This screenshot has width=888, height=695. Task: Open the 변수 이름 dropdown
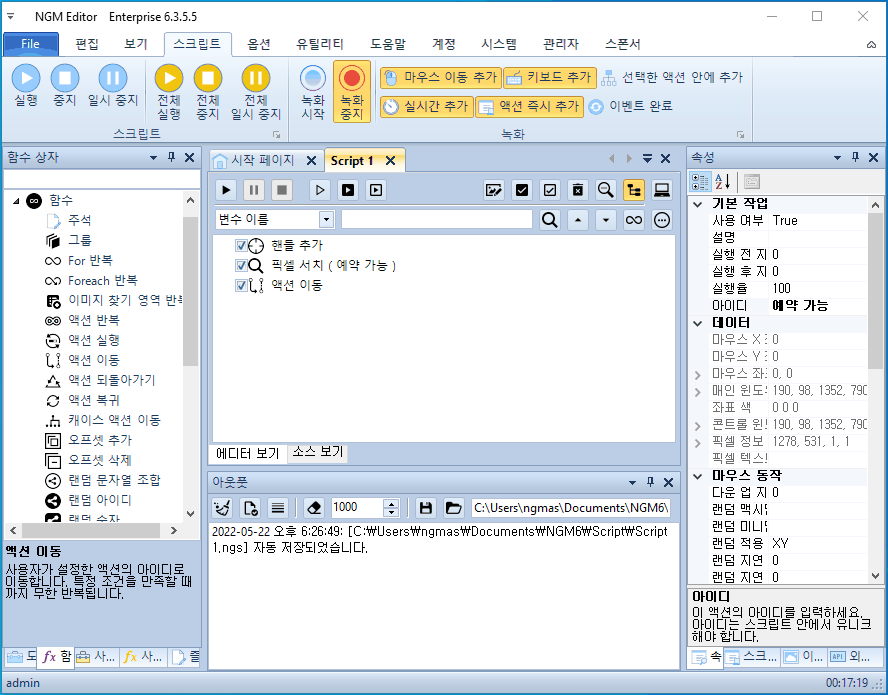pos(326,220)
